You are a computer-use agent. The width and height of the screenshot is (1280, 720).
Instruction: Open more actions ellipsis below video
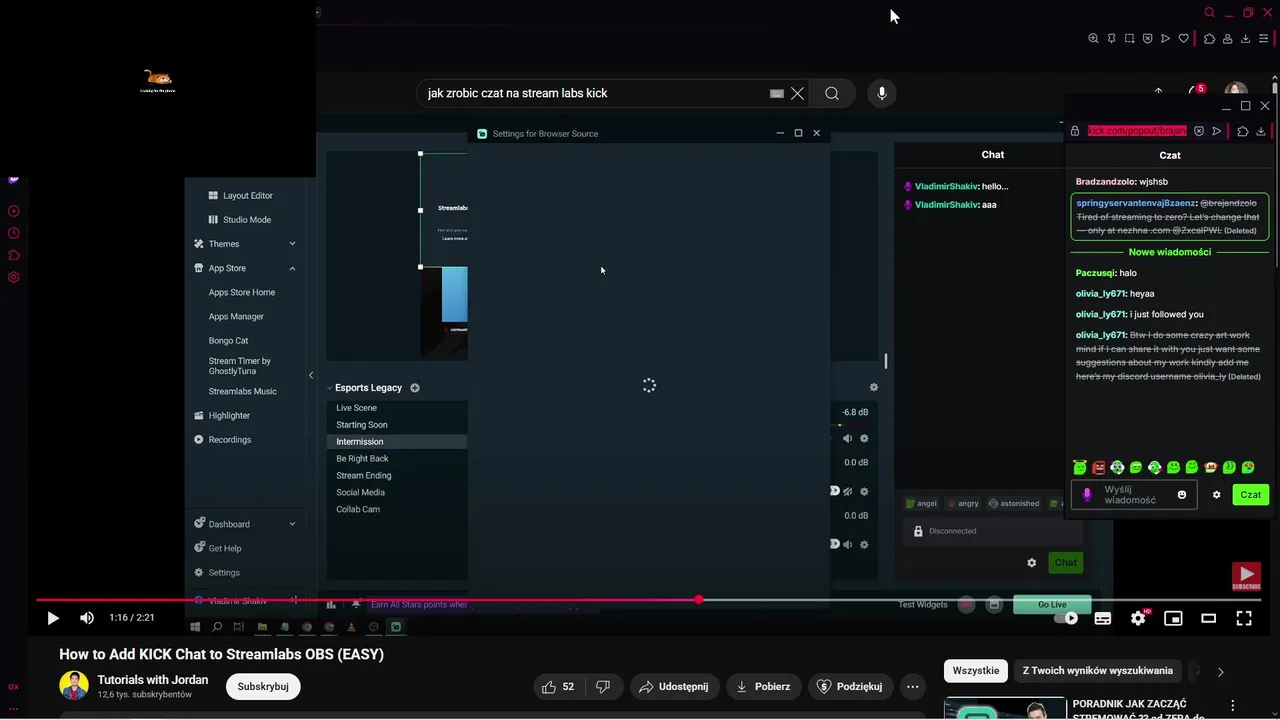point(913,687)
